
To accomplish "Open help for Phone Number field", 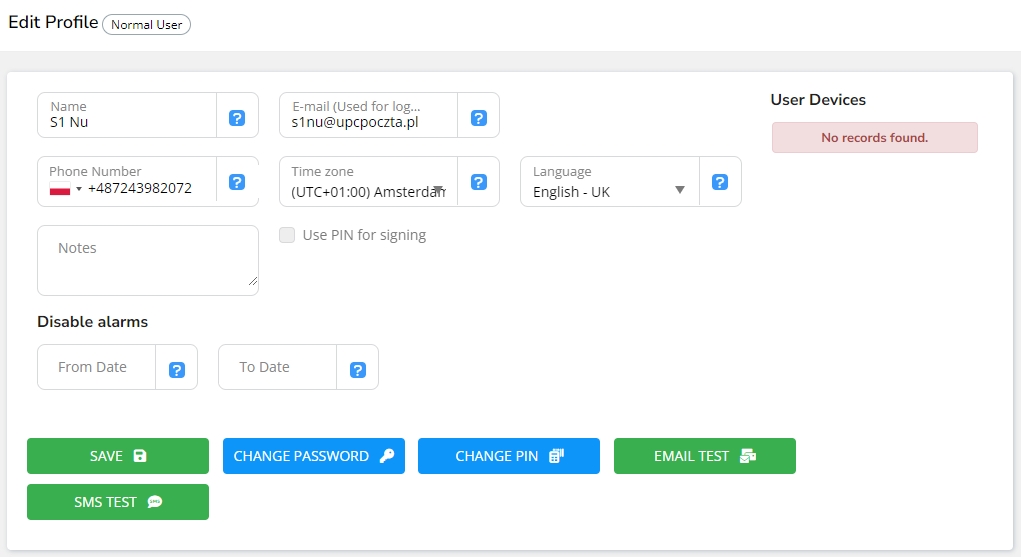I will (x=237, y=182).
